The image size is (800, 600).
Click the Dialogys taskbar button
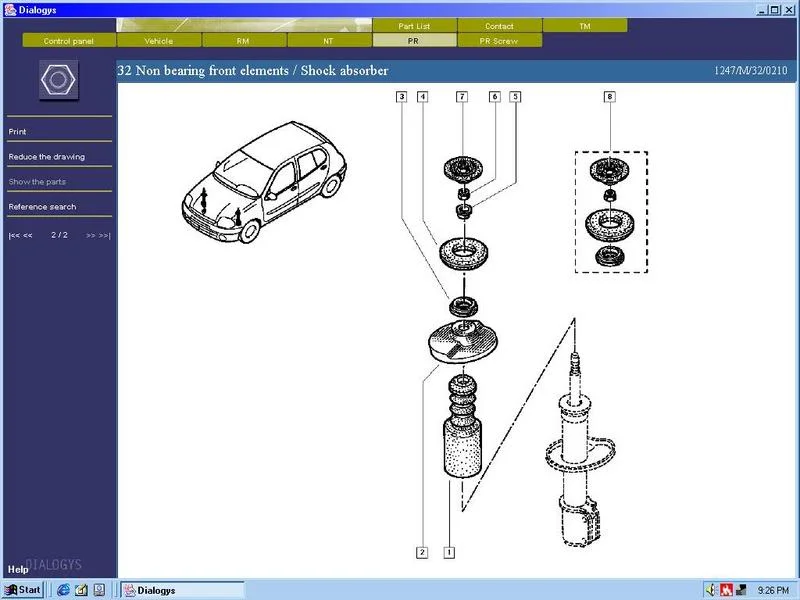point(183,590)
